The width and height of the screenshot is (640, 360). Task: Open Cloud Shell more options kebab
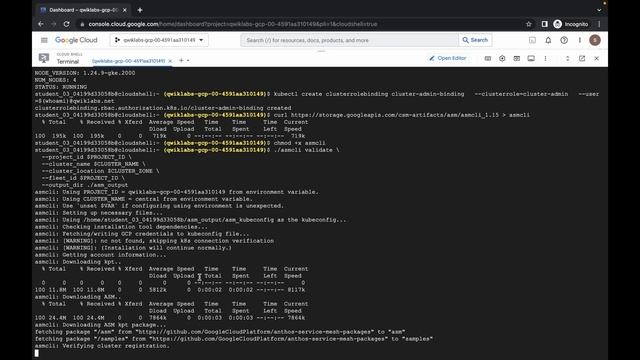[x=545, y=58]
